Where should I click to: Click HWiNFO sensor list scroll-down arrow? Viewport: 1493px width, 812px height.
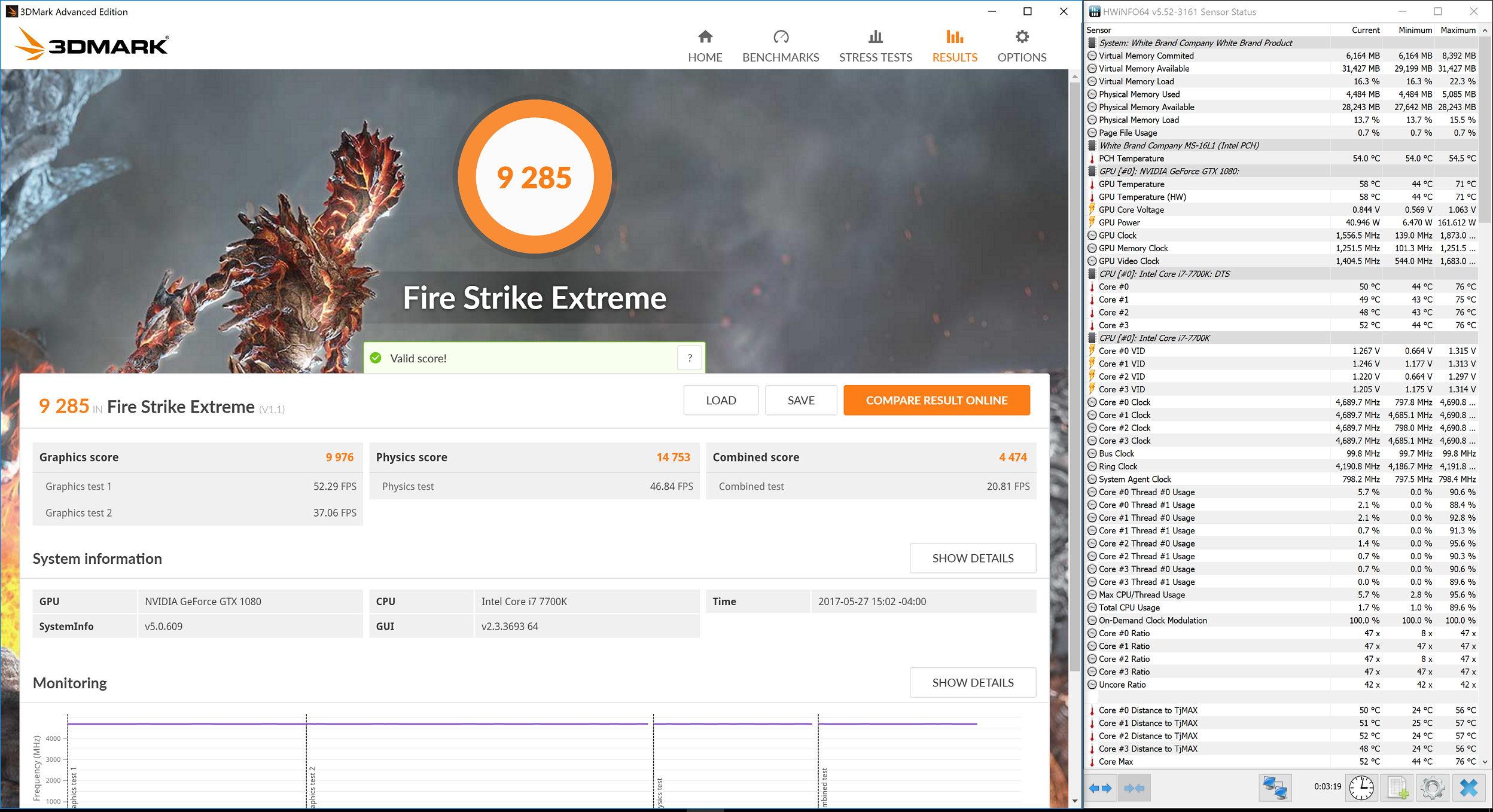[x=1485, y=762]
